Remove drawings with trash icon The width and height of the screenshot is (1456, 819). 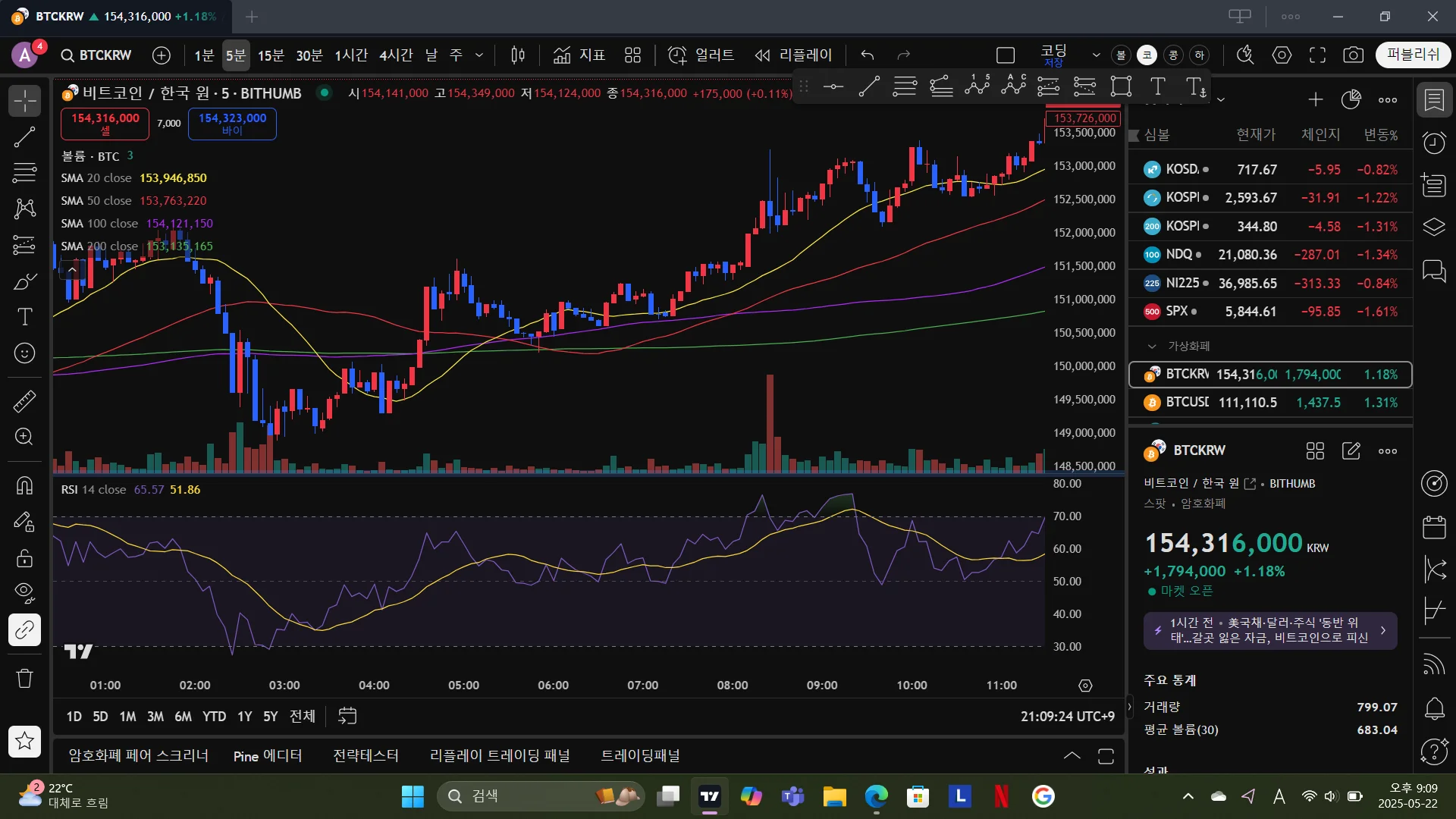[x=24, y=678]
